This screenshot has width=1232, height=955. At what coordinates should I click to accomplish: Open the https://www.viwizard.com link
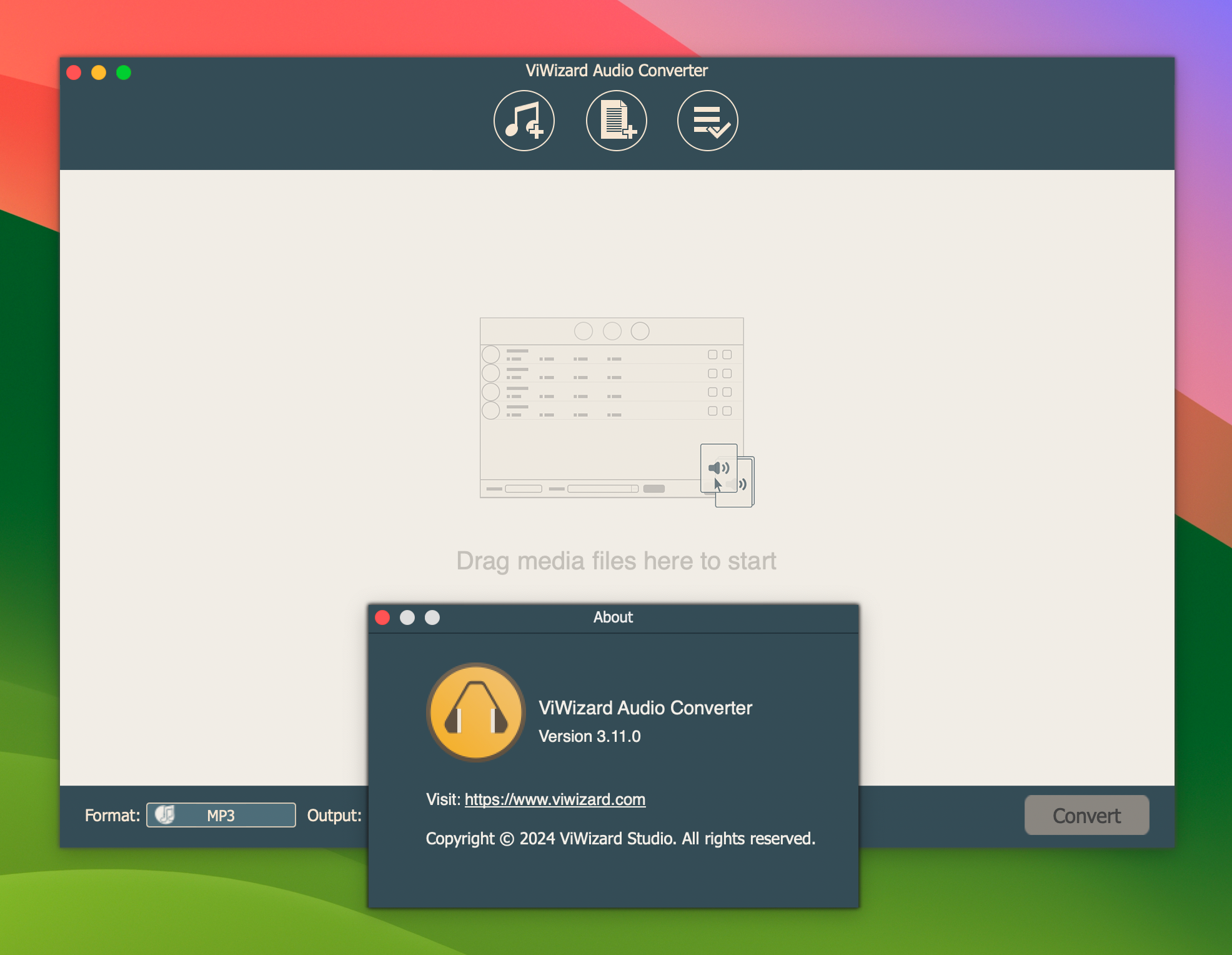coord(555,799)
